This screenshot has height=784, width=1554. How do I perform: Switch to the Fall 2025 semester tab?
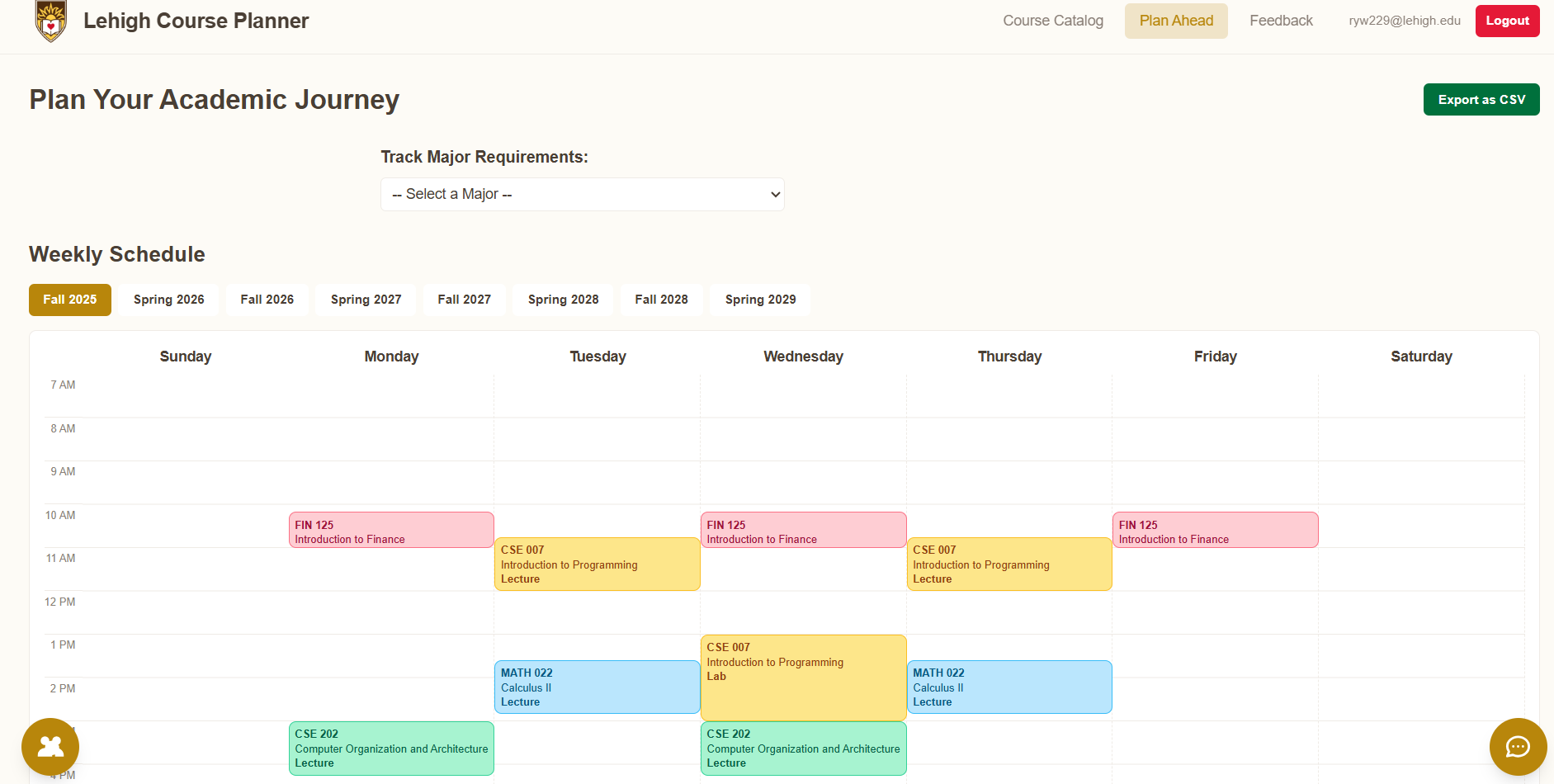click(x=69, y=300)
